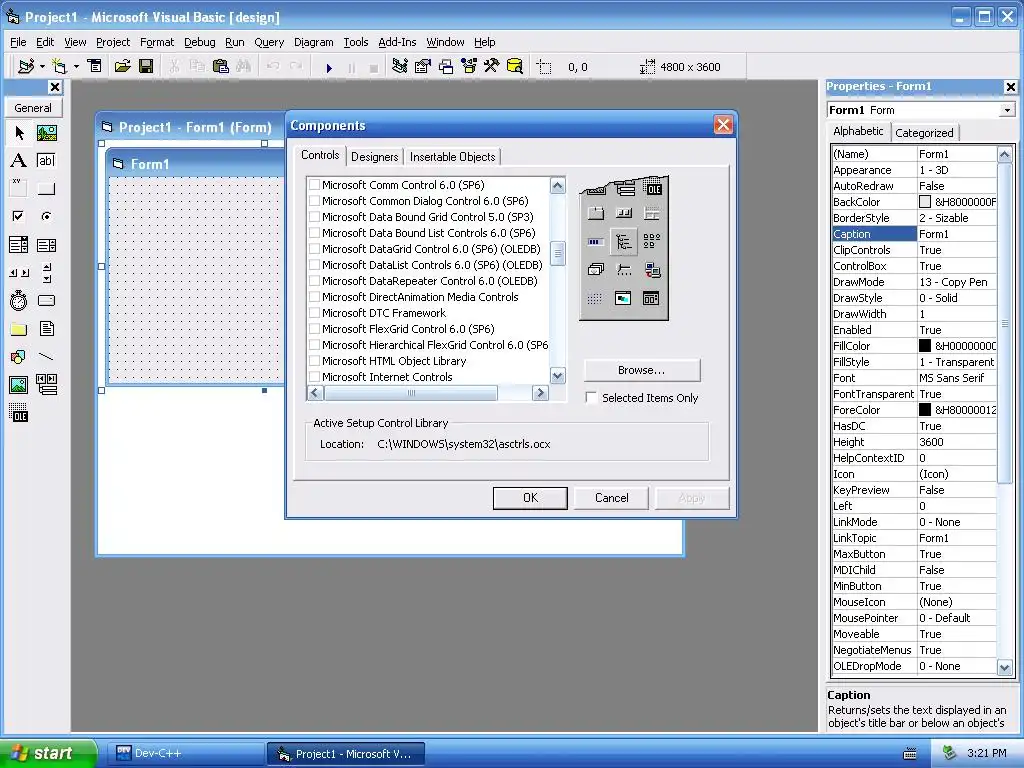The image size is (1024, 768).
Task: Save the project with floppy icon
Action: point(146,66)
